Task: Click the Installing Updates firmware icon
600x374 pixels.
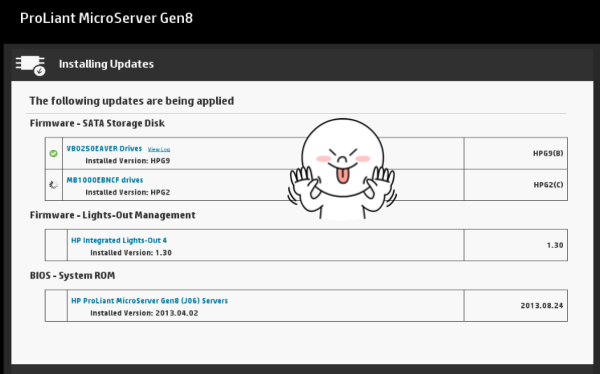Action: coord(31,65)
